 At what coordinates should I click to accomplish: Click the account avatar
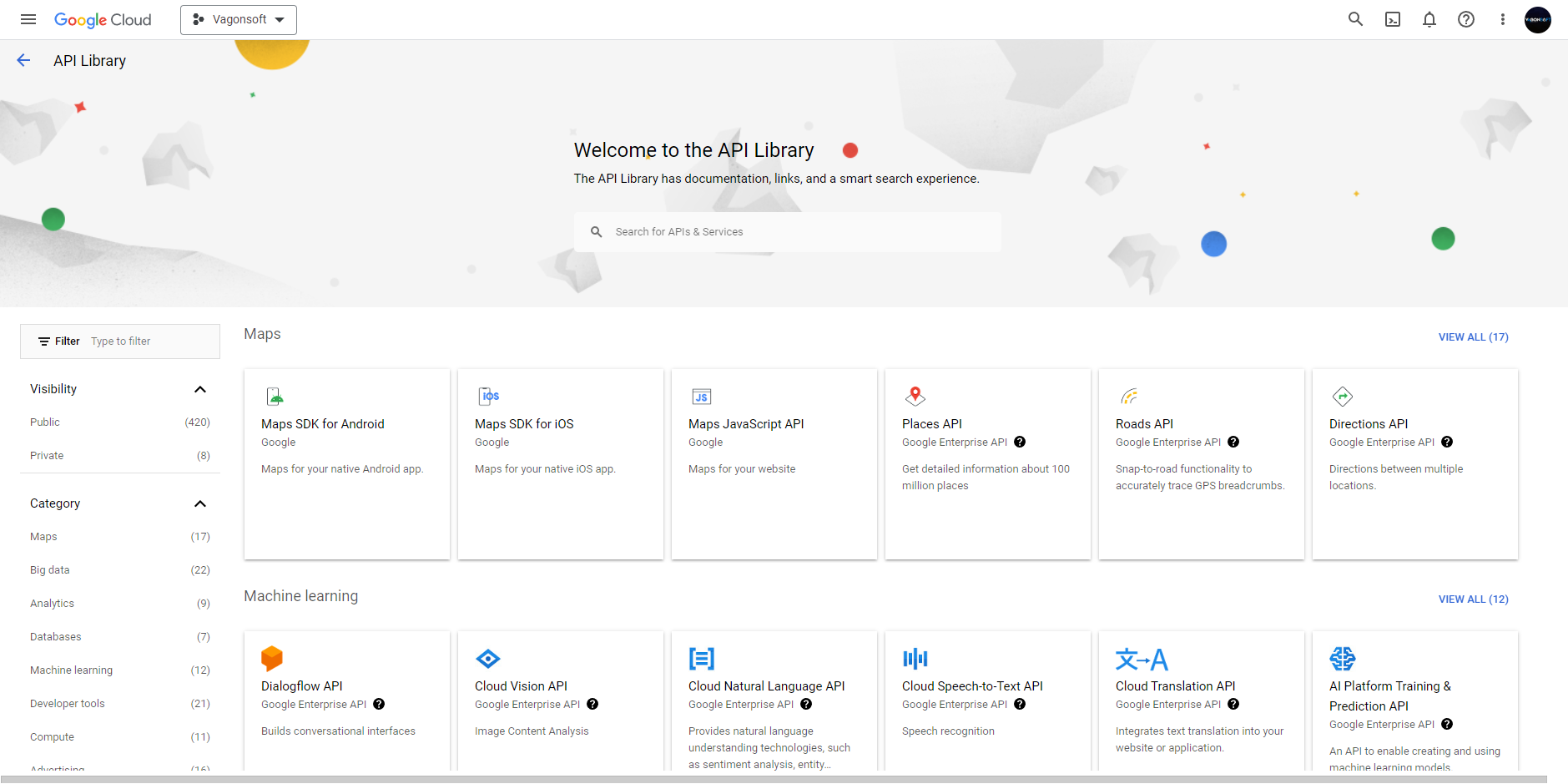[1538, 19]
